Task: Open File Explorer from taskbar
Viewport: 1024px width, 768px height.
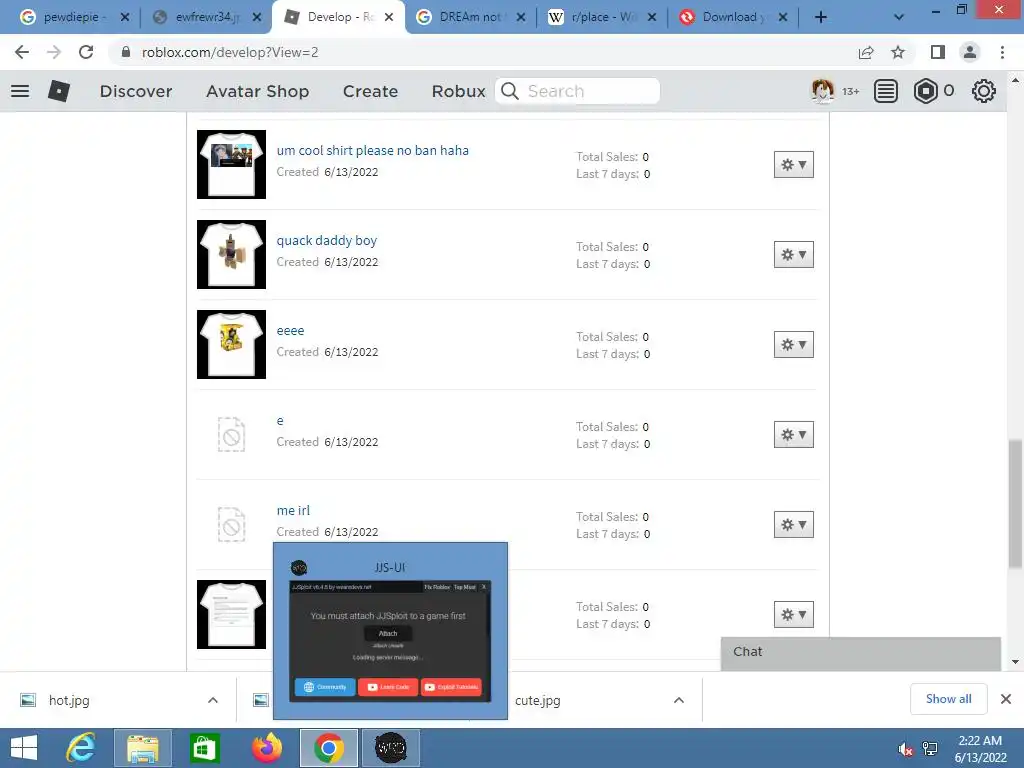Action: [142, 748]
